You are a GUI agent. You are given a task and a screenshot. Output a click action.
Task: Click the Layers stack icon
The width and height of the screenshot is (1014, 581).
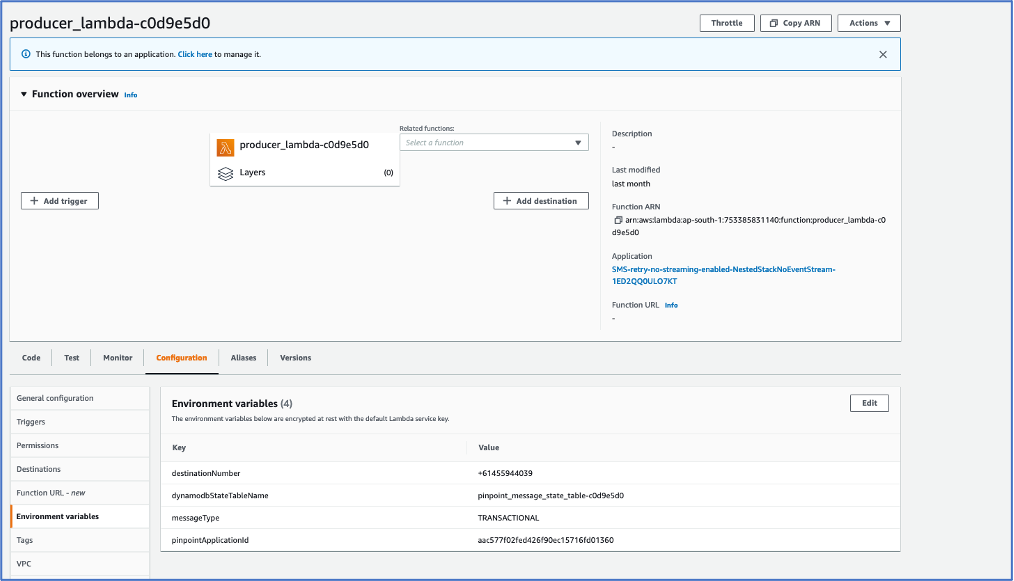pyautogui.click(x=225, y=173)
